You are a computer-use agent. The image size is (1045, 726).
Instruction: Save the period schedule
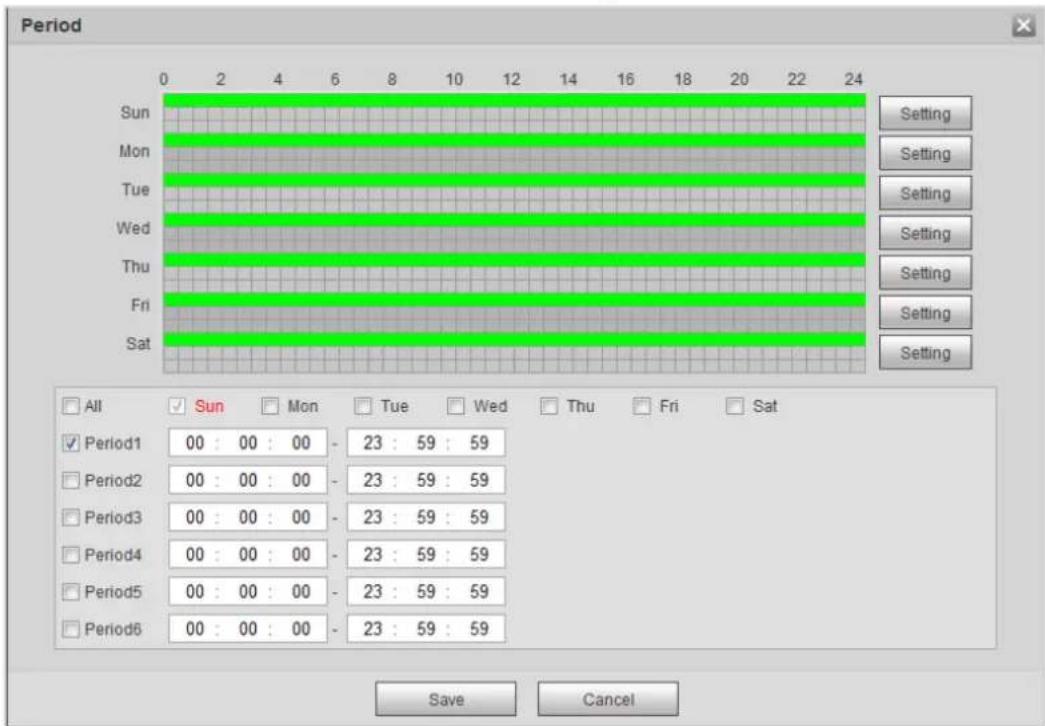[446, 699]
